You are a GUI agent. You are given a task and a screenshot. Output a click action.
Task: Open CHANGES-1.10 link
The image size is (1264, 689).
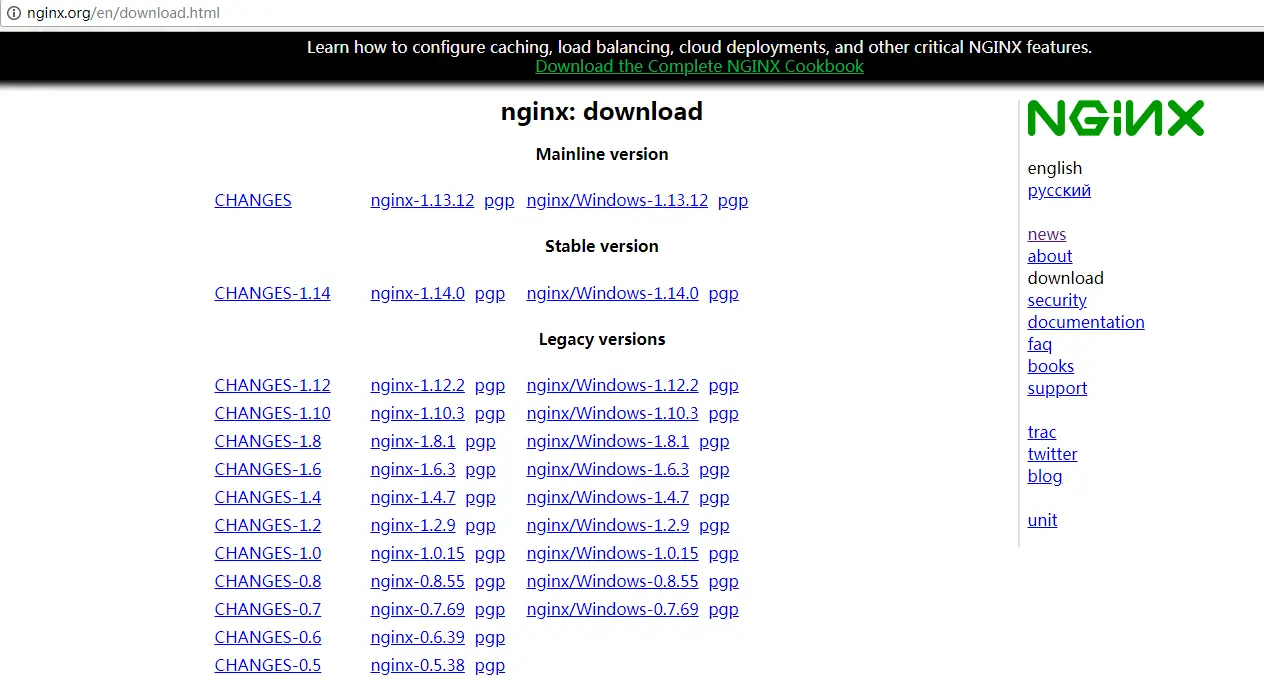click(272, 413)
